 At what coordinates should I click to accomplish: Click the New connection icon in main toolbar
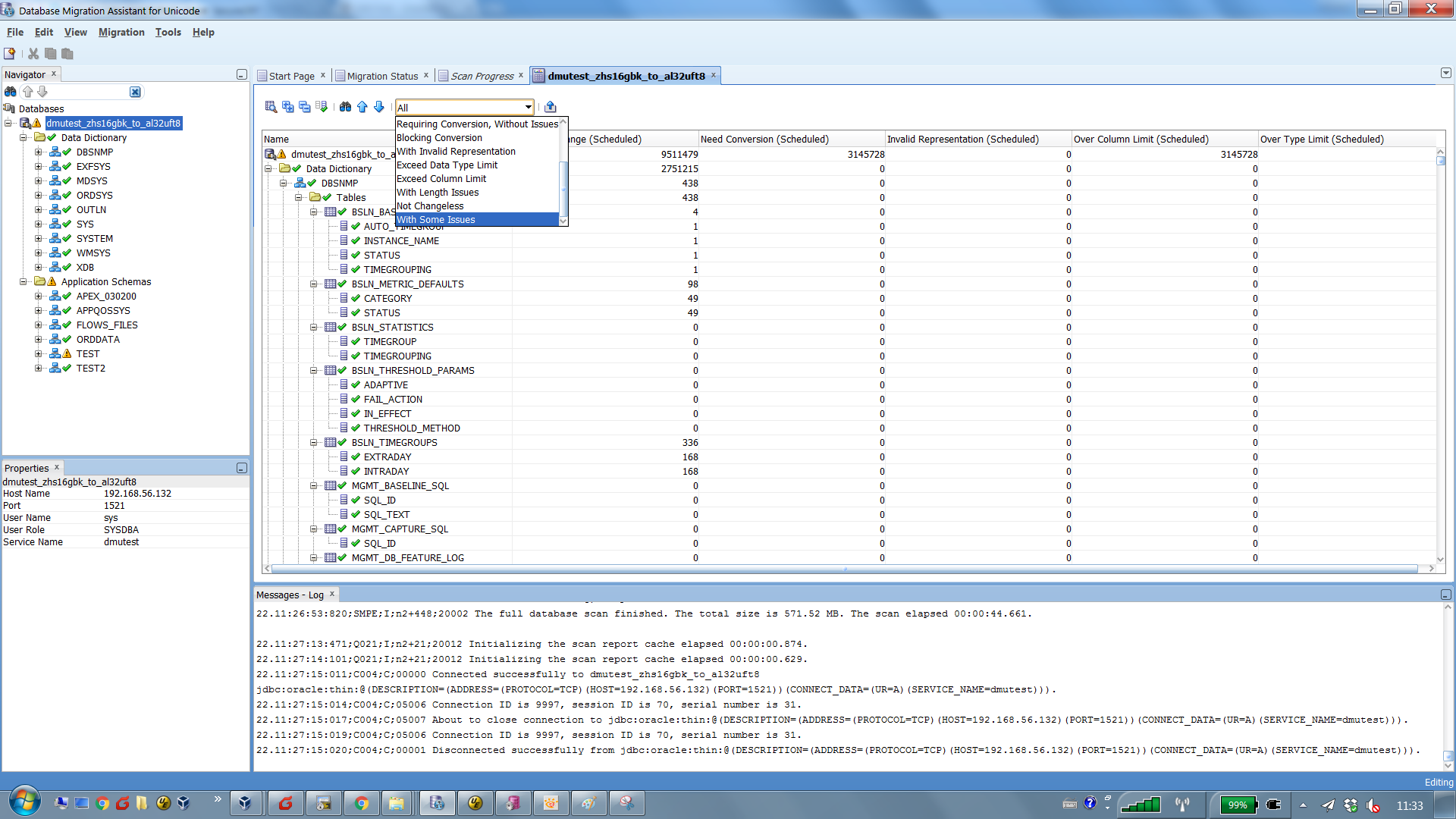10,54
